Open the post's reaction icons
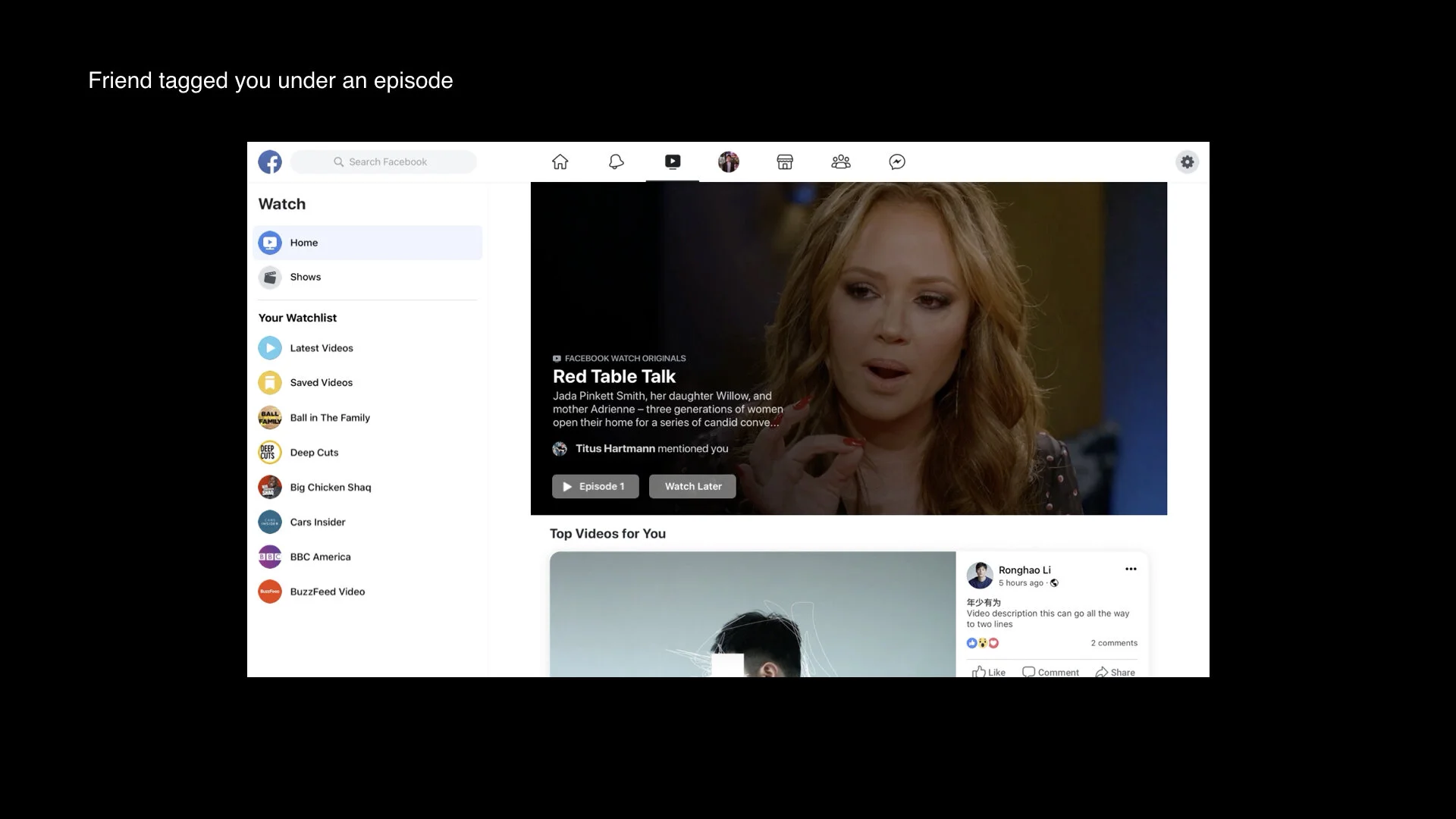1456x819 pixels. (983, 643)
